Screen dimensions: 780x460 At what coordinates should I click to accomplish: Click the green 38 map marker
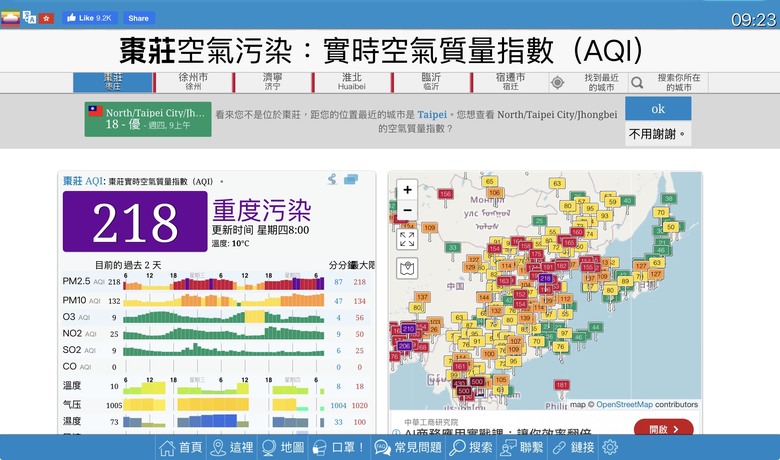[669, 198]
